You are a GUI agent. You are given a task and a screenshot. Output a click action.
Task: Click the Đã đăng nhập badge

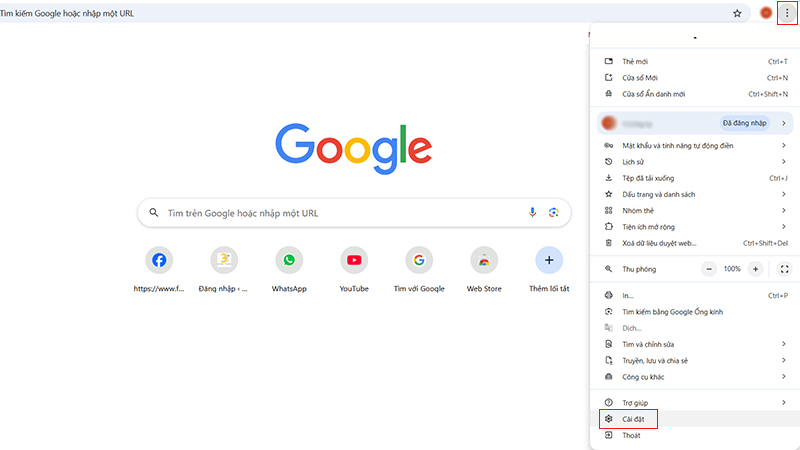[744, 123]
